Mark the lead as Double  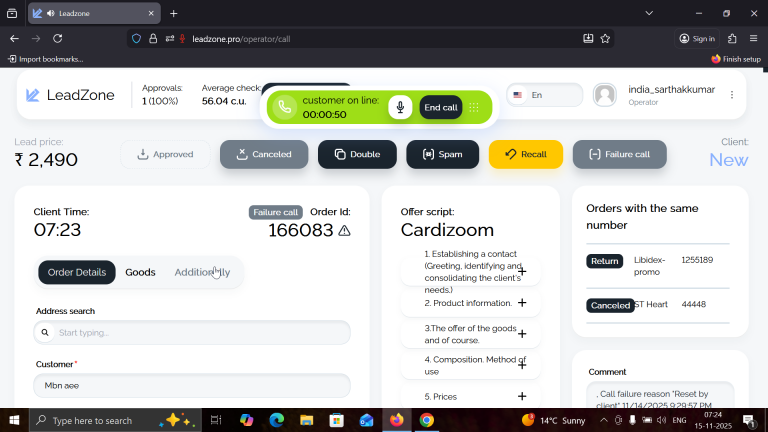pos(357,154)
